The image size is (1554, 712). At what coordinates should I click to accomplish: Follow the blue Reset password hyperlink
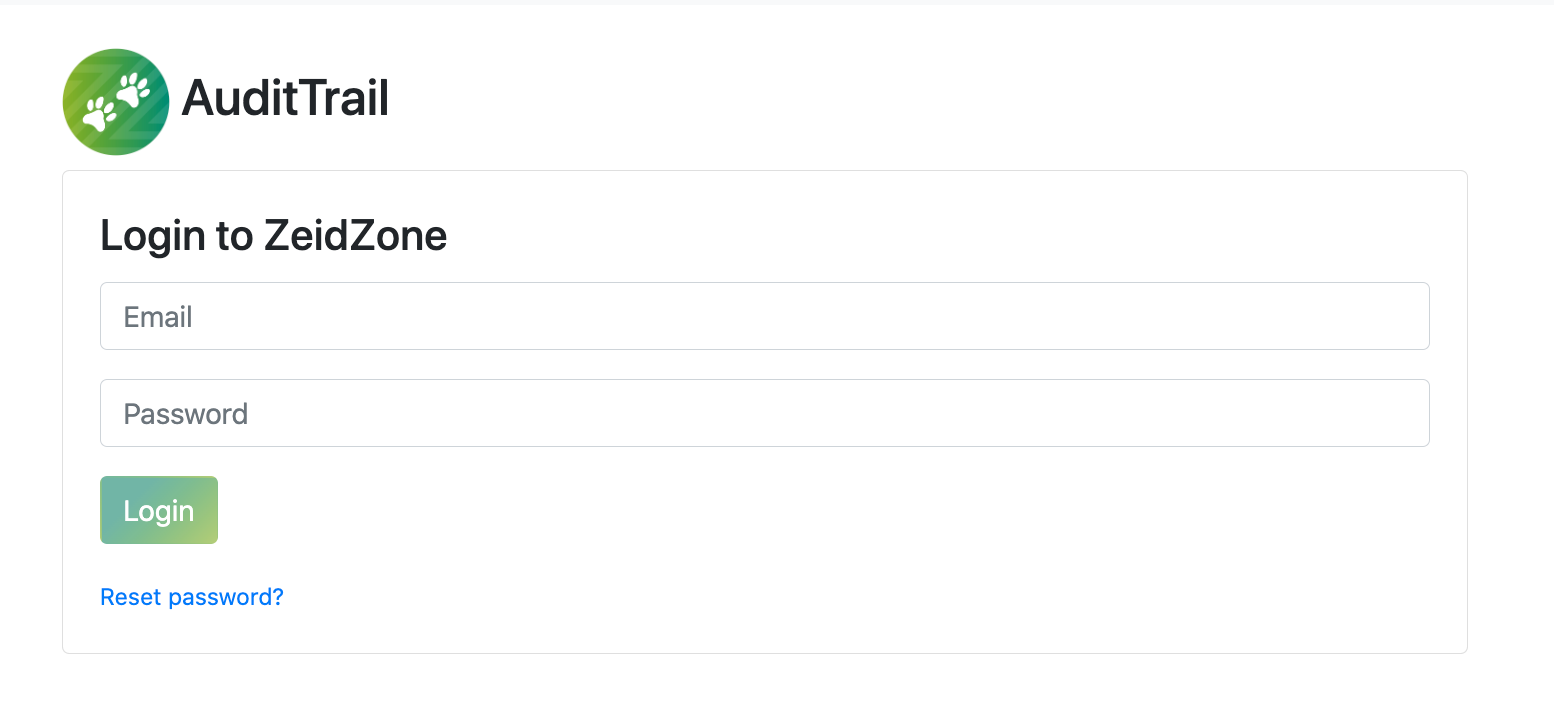pyautogui.click(x=192, y=597)
